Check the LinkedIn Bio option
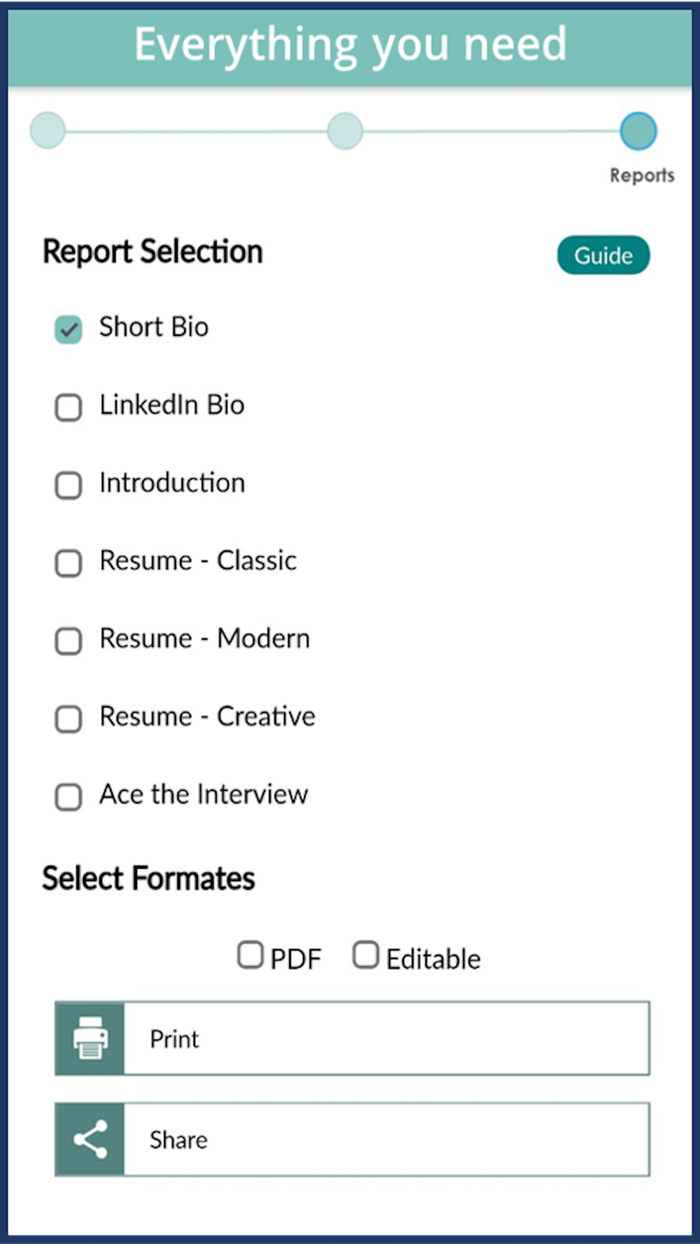The image size is (700, 1244). coord(68,407)
